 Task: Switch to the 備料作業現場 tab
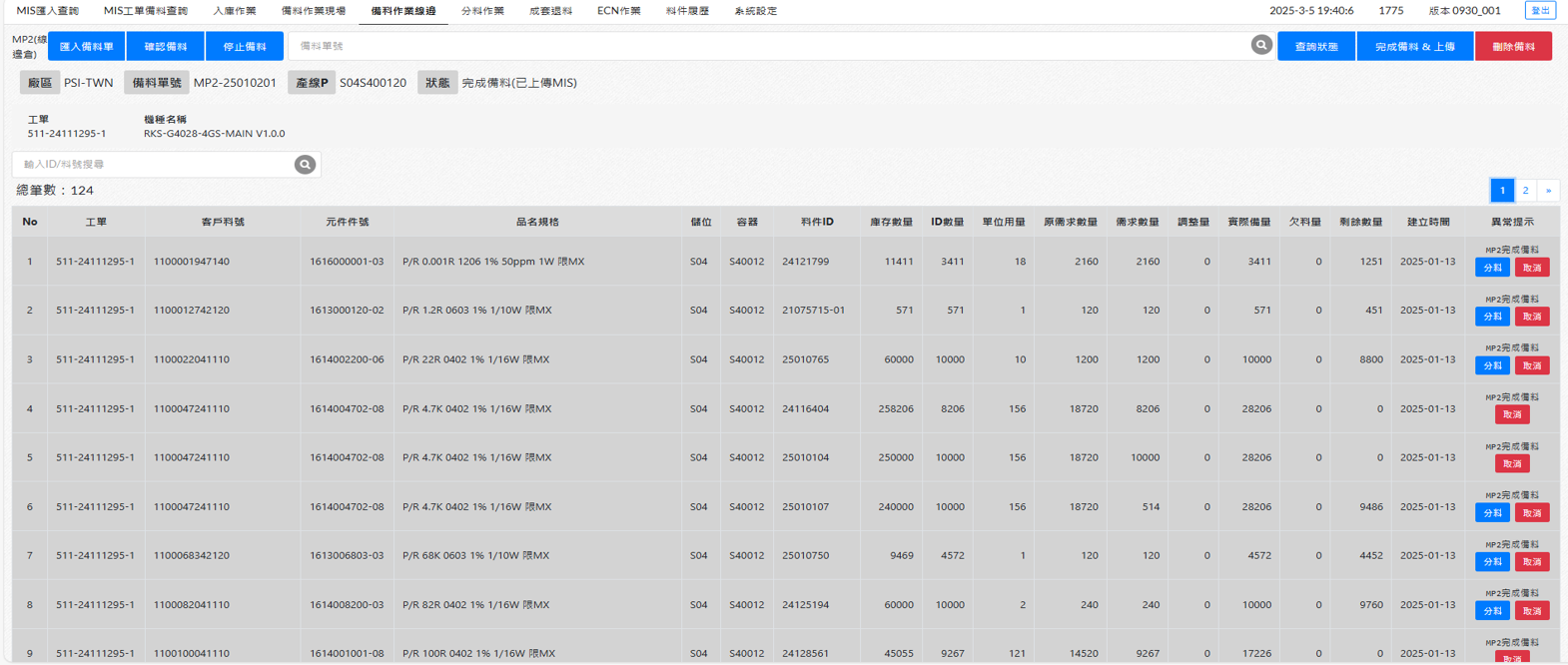(x=314, y=11)
